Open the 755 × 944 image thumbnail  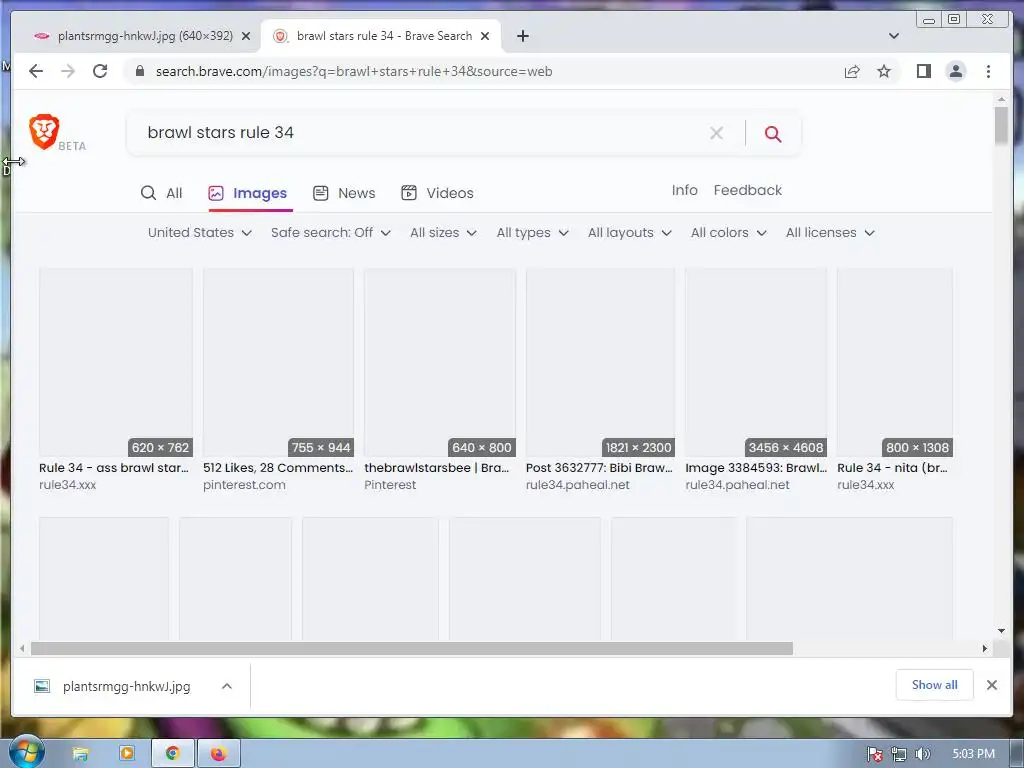tap(278, 362)
